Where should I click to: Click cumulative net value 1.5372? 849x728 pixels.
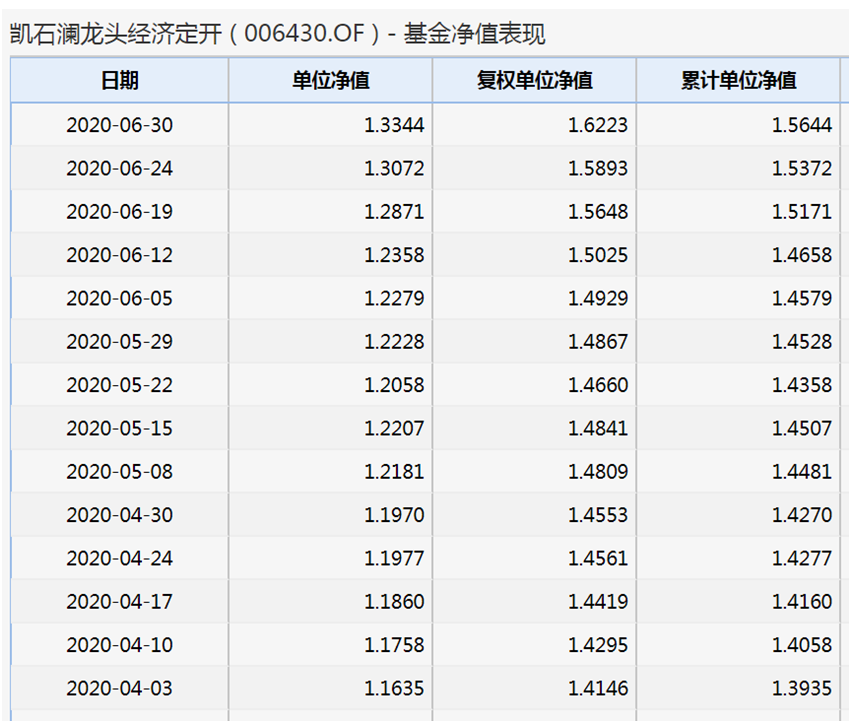pyautogui.click(x=802, y=168)
